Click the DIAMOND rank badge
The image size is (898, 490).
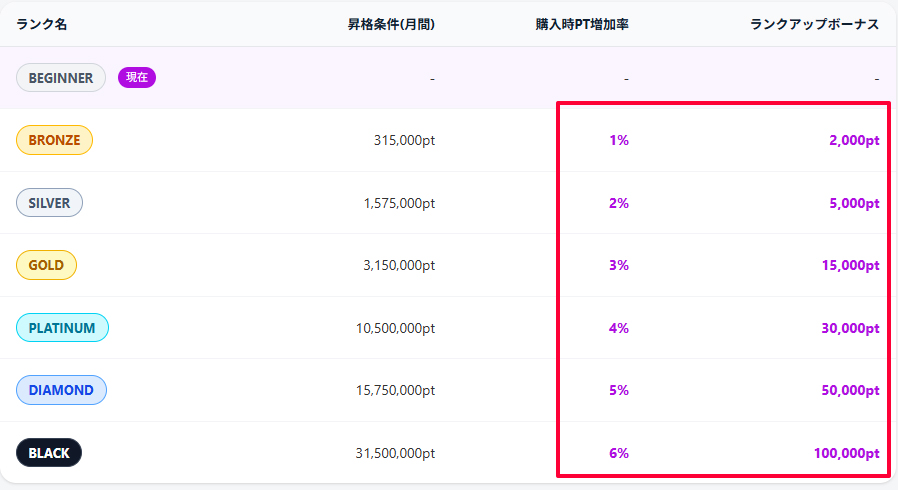click(61, 390)
